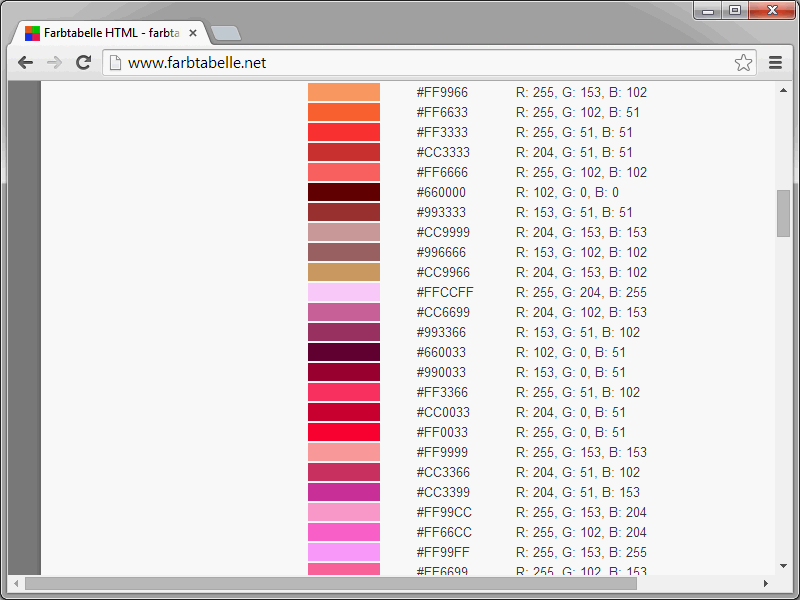
Task: Pick the #FF9966 color swatch
Action: 344,92
